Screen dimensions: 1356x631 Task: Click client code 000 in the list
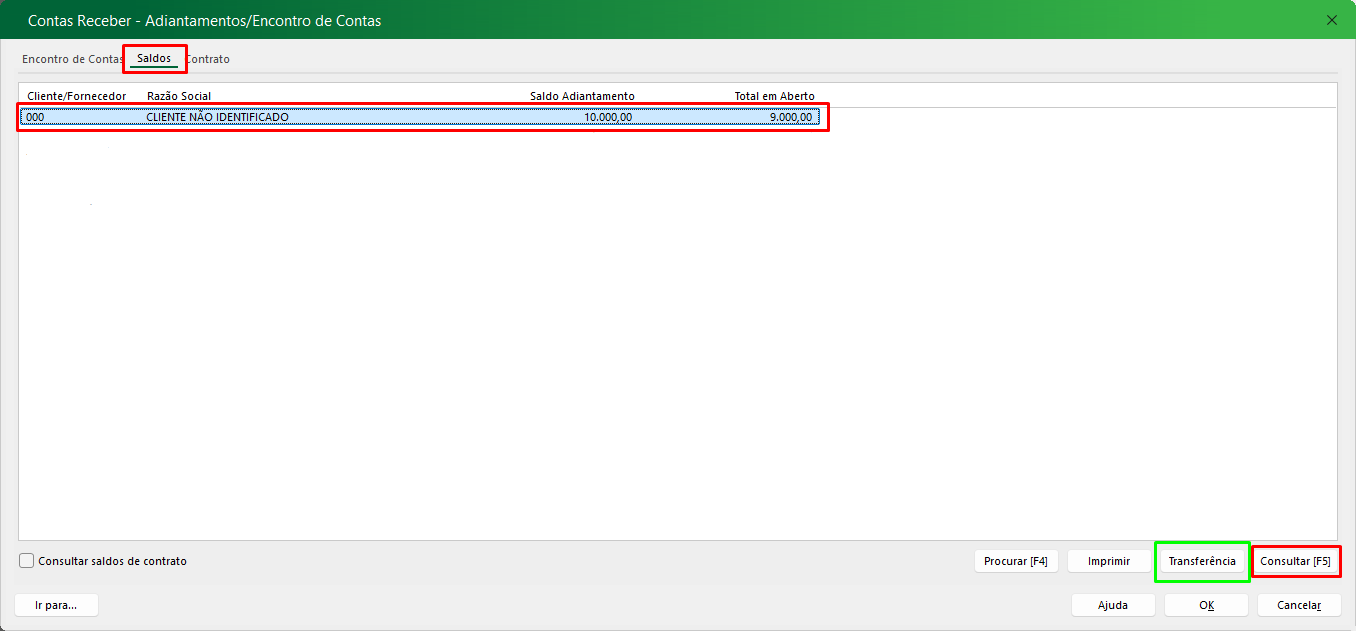point(35,117)
